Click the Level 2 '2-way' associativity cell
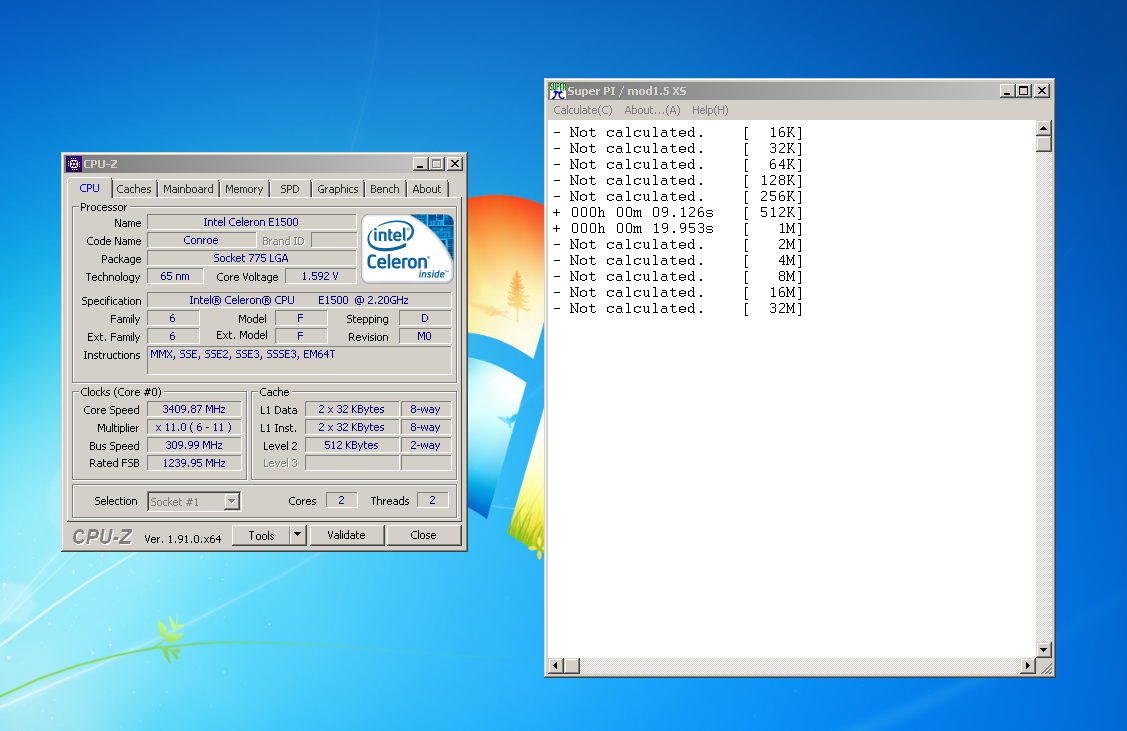1127x731 pixels. coord(426,445)
